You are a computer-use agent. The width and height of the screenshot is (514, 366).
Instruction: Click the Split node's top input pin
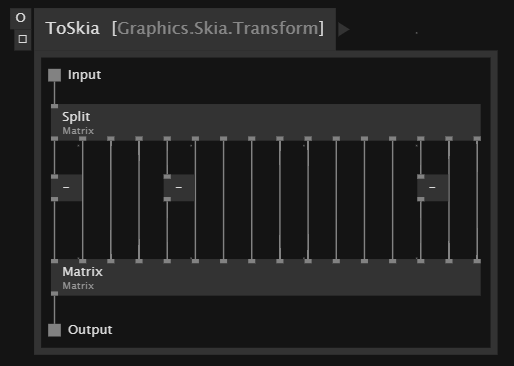(54, 106)
